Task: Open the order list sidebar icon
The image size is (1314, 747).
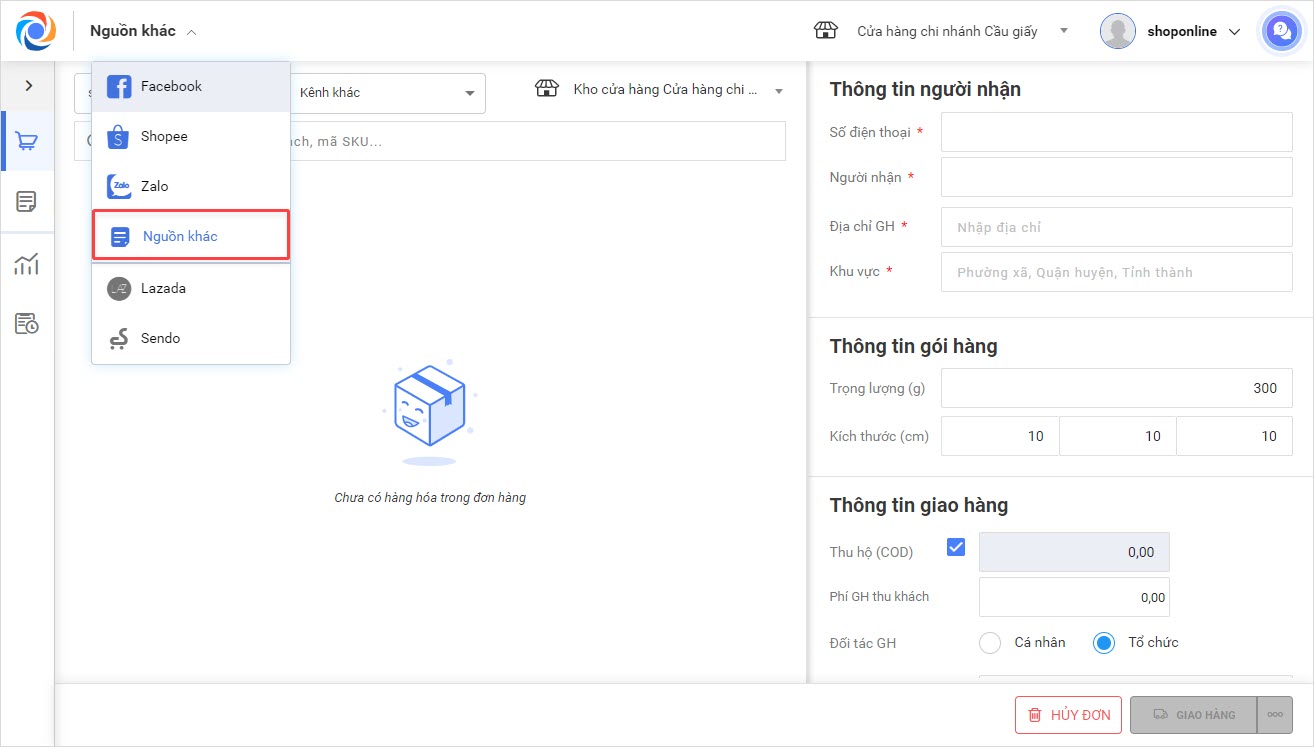Action: 27,202
